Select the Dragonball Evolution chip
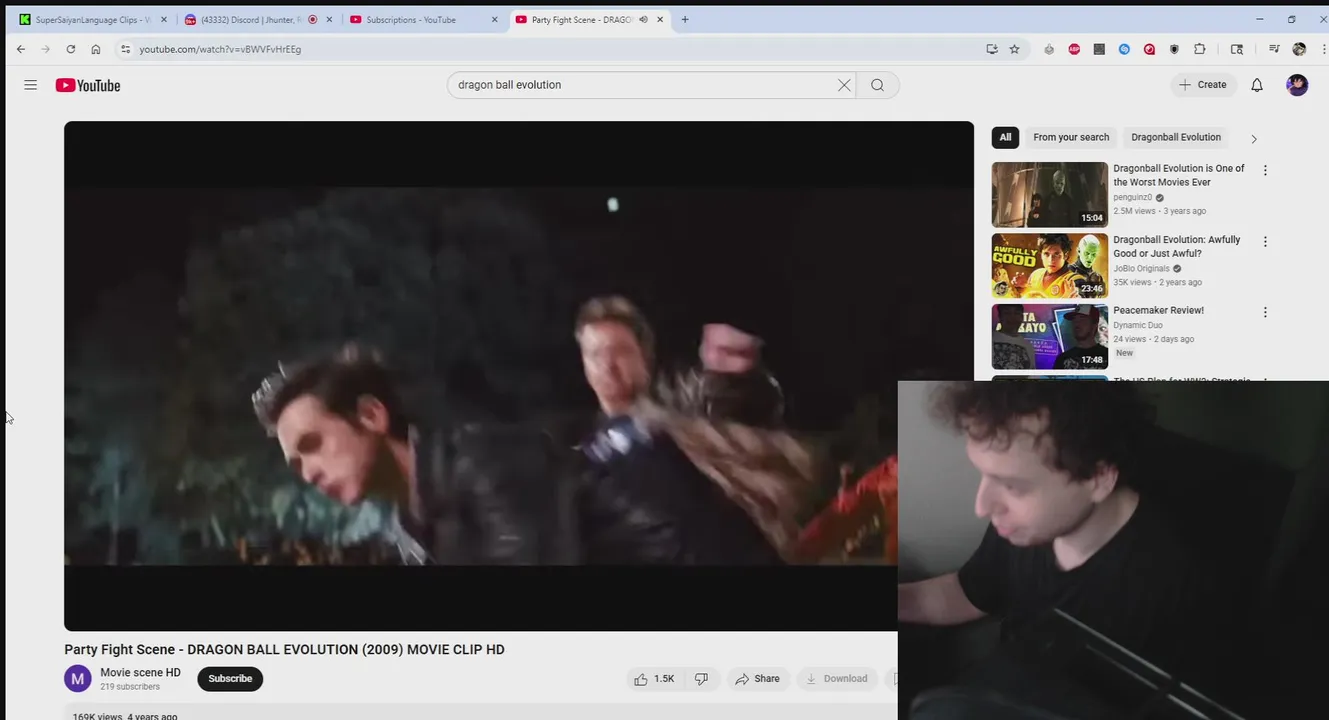 point(1176,138)
